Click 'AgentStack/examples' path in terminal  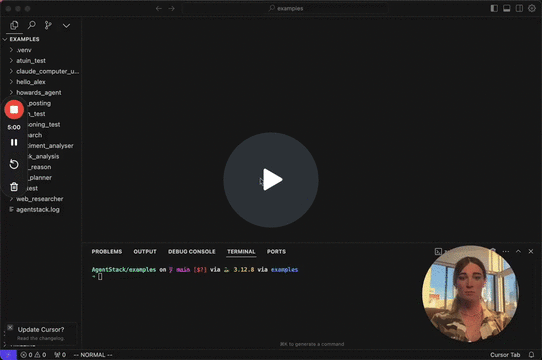(x=124, y=270)
